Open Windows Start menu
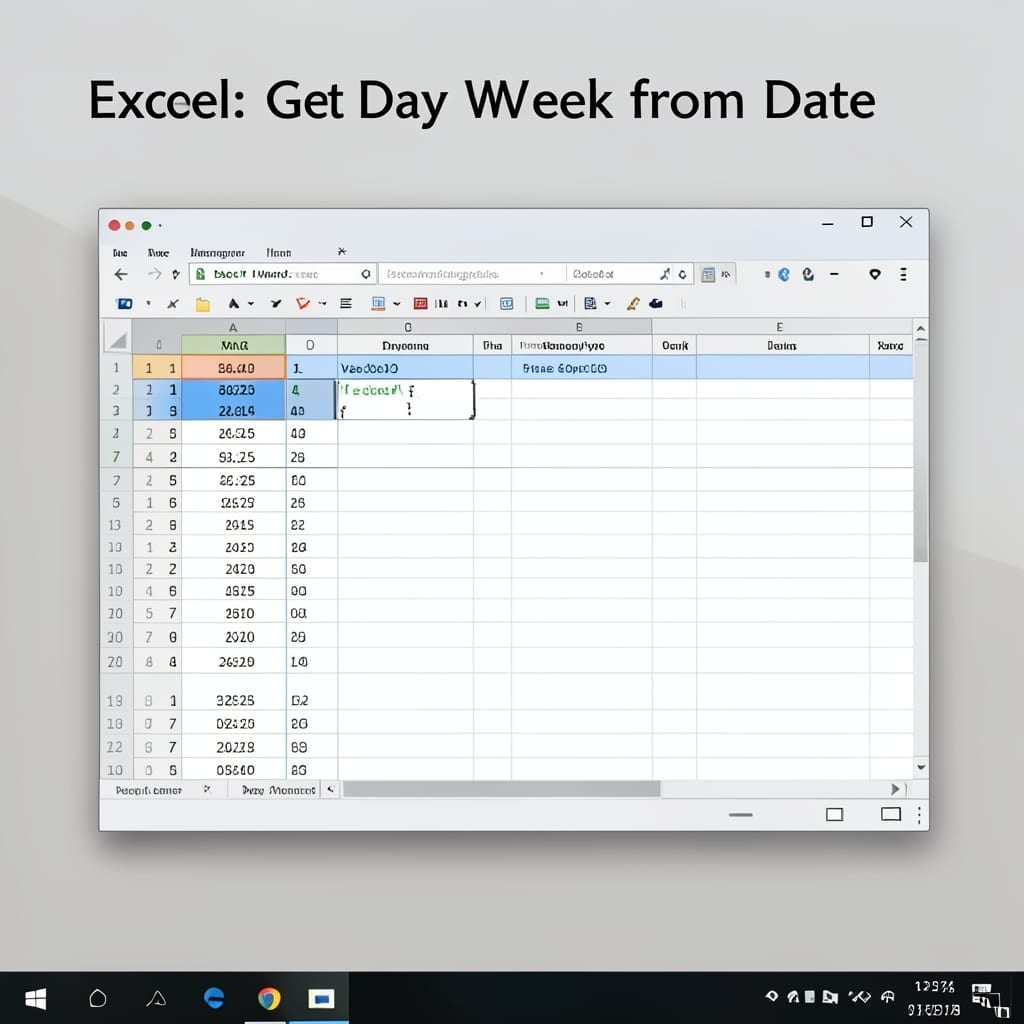This screenshot has width=1024, height=1024. (35, 999)
